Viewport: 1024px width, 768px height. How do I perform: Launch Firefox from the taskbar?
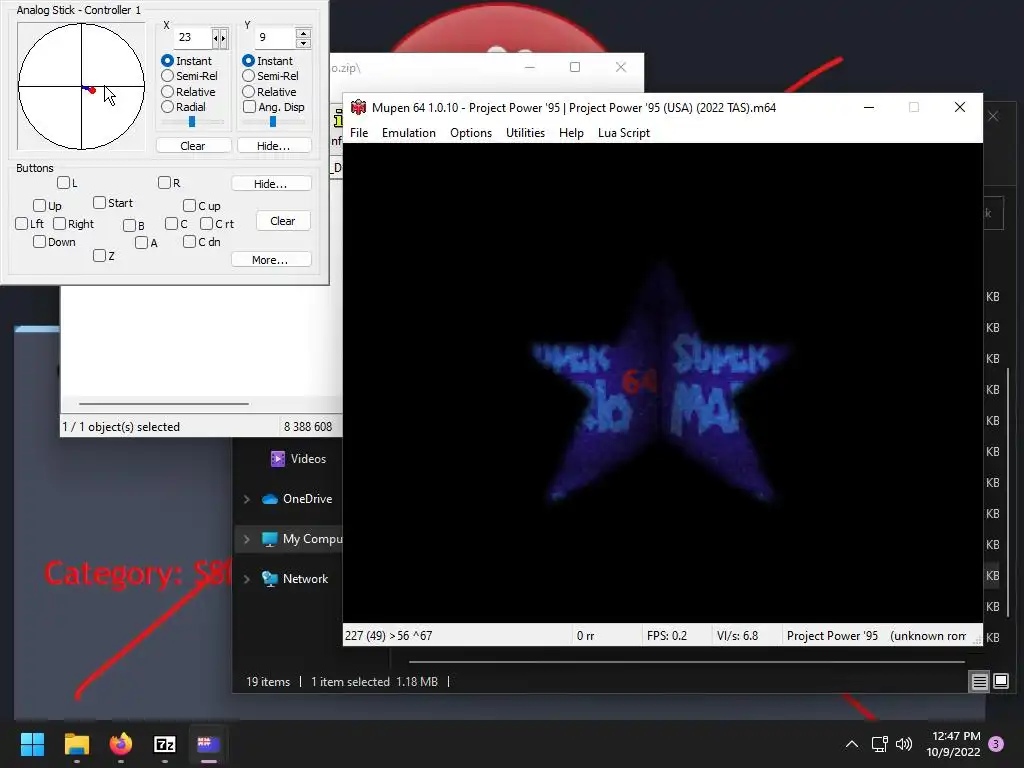pyautogui.click(x=121, y=744)
